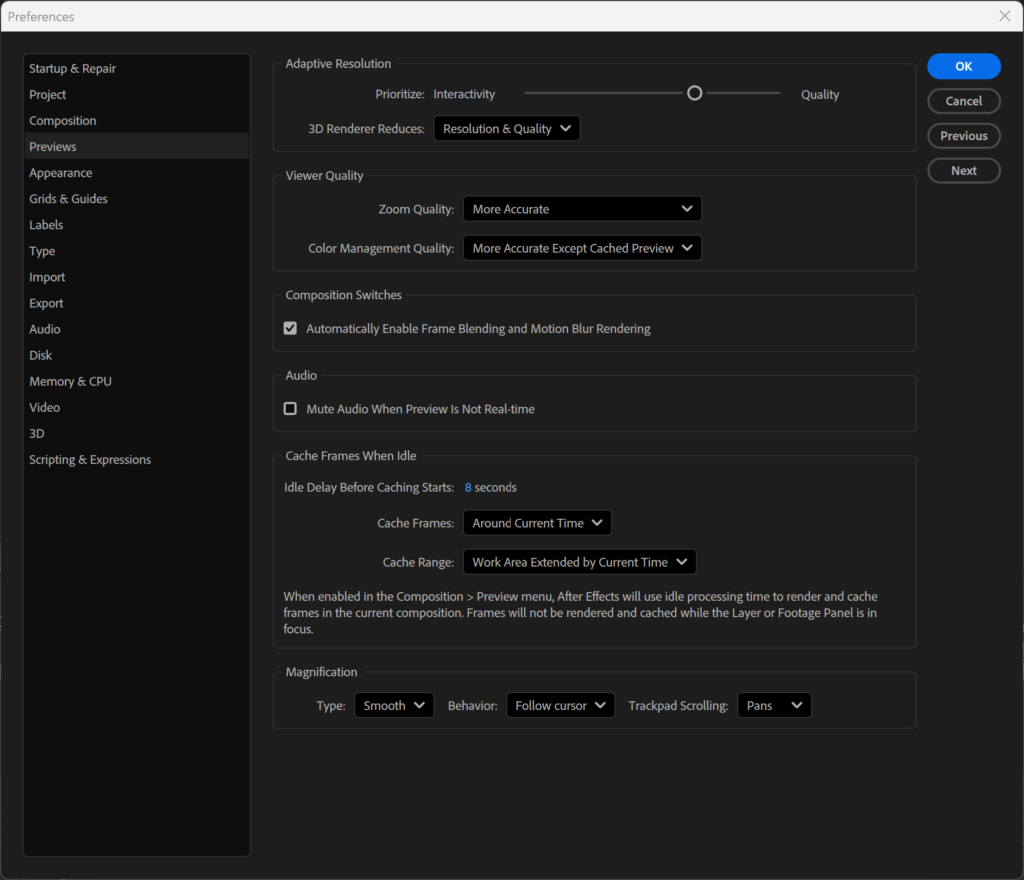Open the Magnification Type dropdown
This screenshot has width=1024, height=880.
pyautogui.click(x=394, y=705)
